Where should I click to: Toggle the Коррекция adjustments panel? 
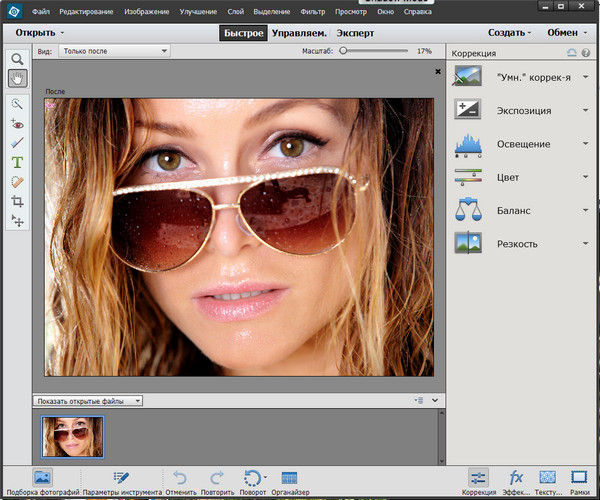pyautogui.click(x=478, y=478)
